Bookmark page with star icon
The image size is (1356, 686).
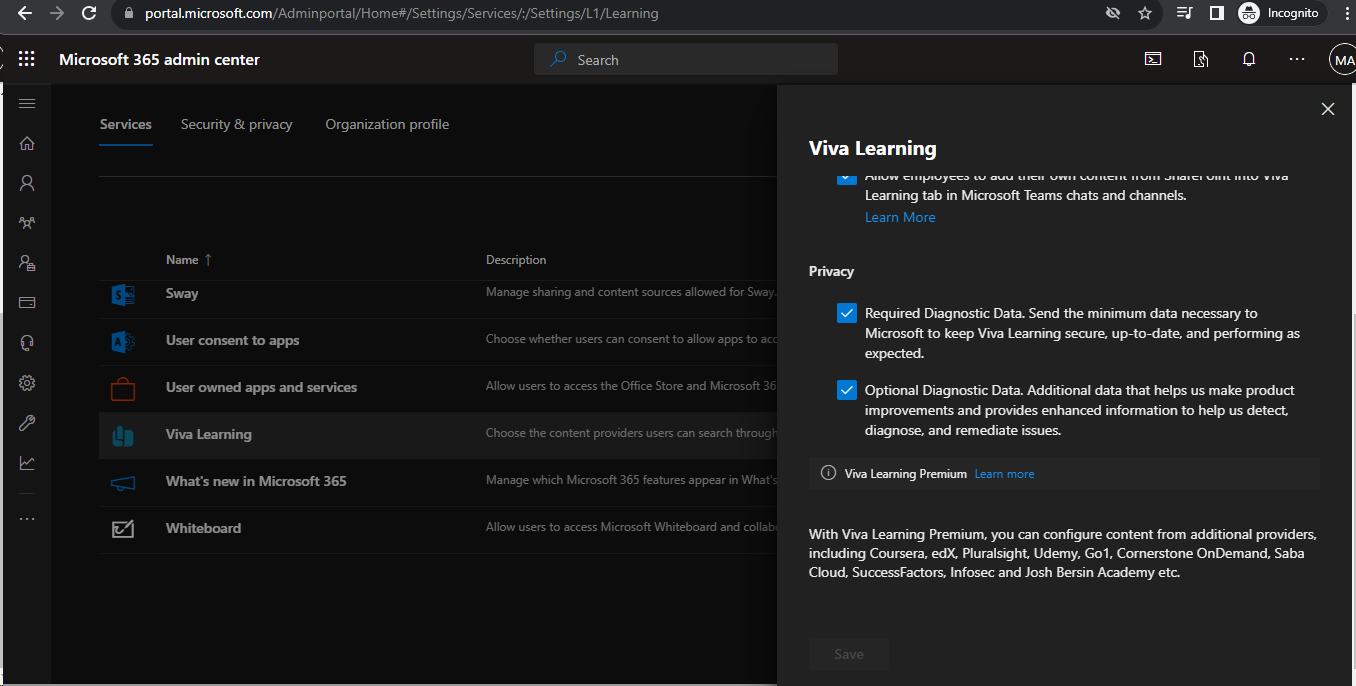click(1145, 13)
